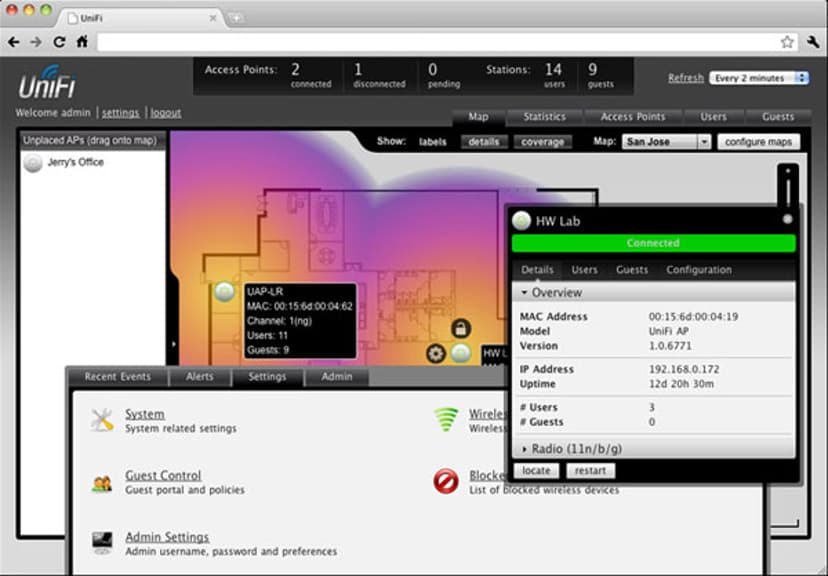
Task: Click the browser address bar
Action: pos(438,42)
